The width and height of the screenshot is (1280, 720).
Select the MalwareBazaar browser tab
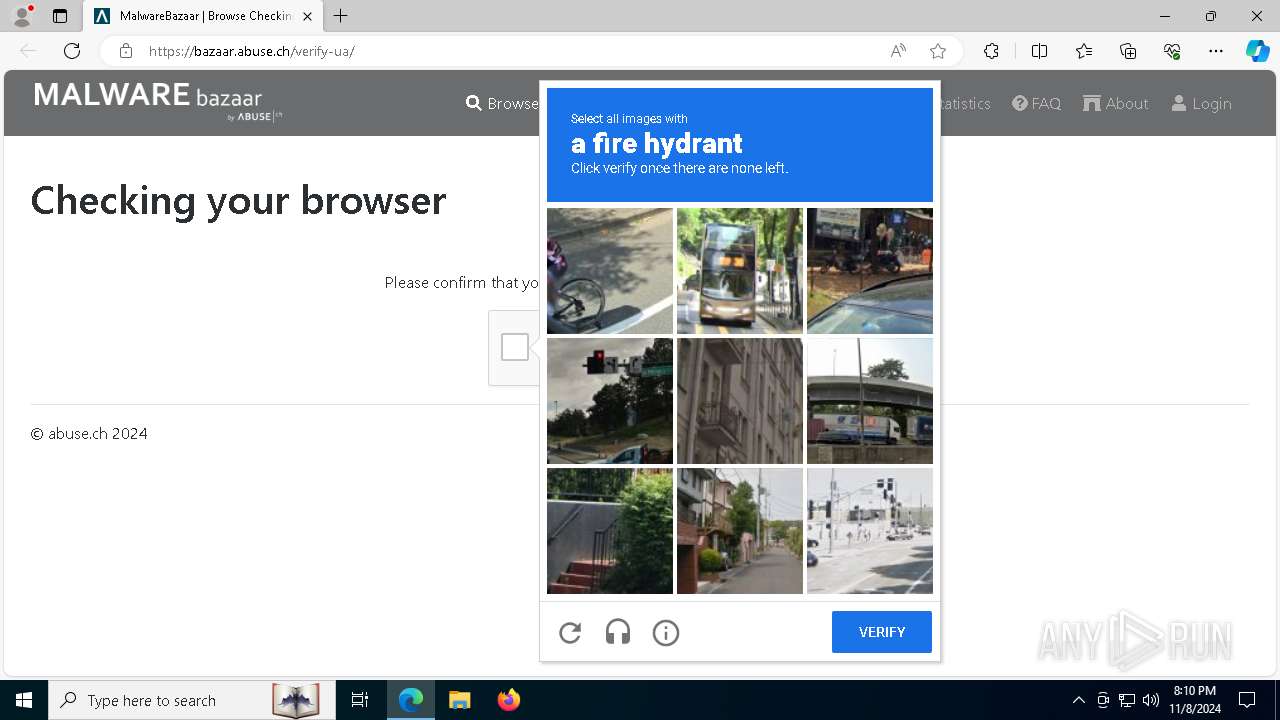click(203, 16)
